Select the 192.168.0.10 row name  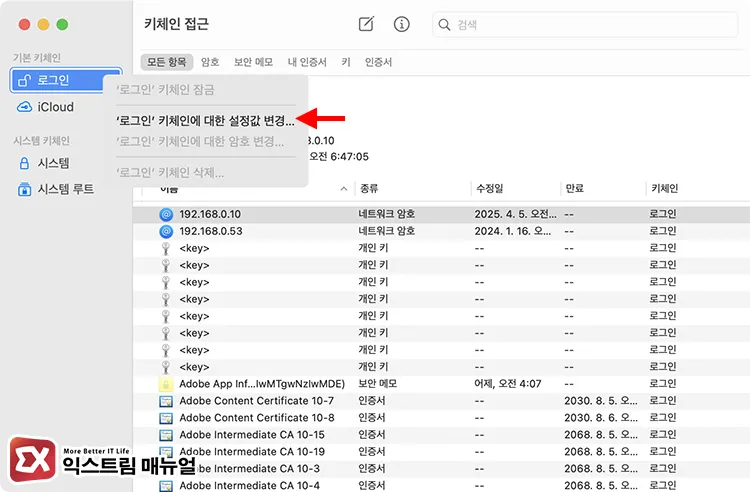pyautogui.click(x=210, y=214)
